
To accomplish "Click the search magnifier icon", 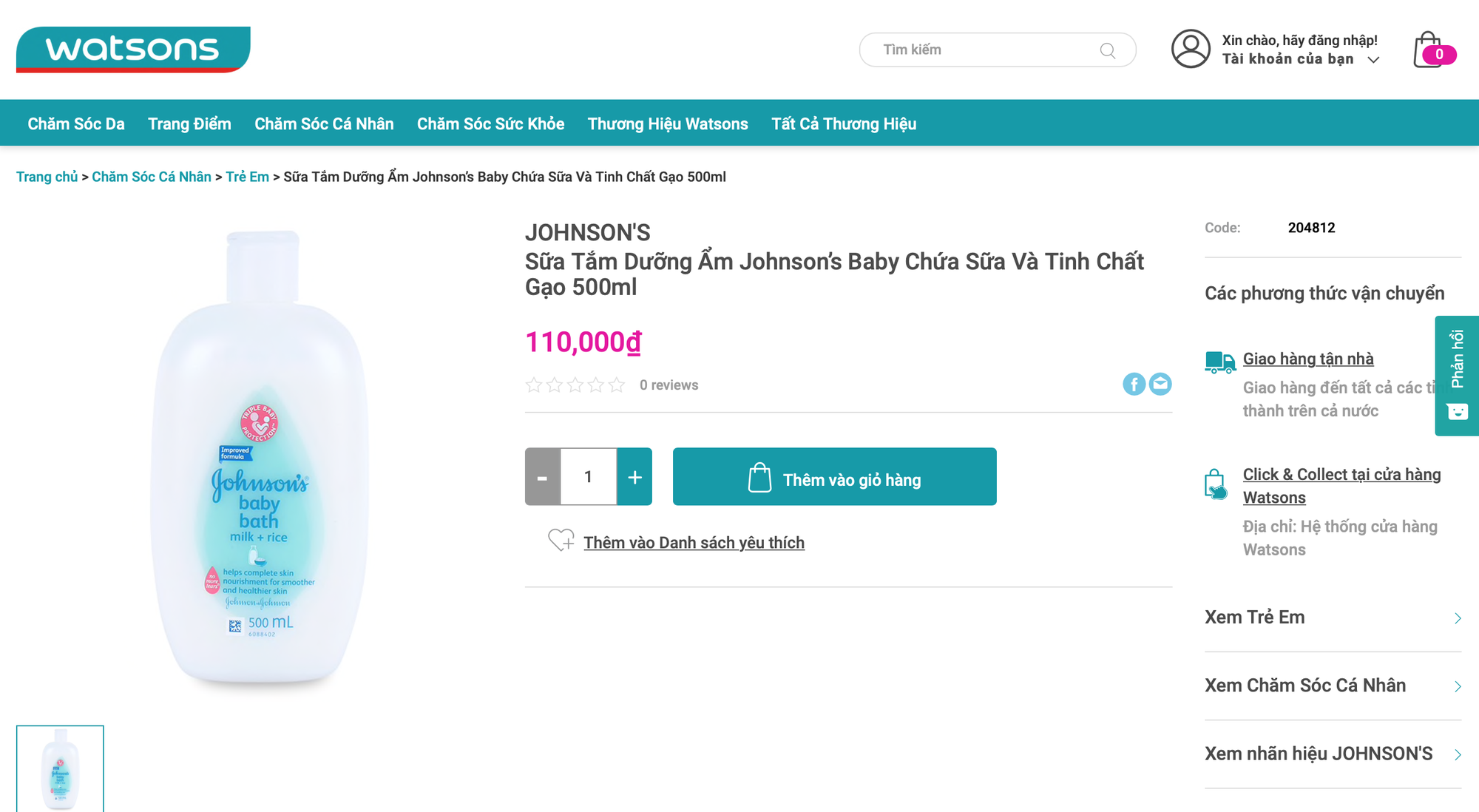I will point(1107,50).
